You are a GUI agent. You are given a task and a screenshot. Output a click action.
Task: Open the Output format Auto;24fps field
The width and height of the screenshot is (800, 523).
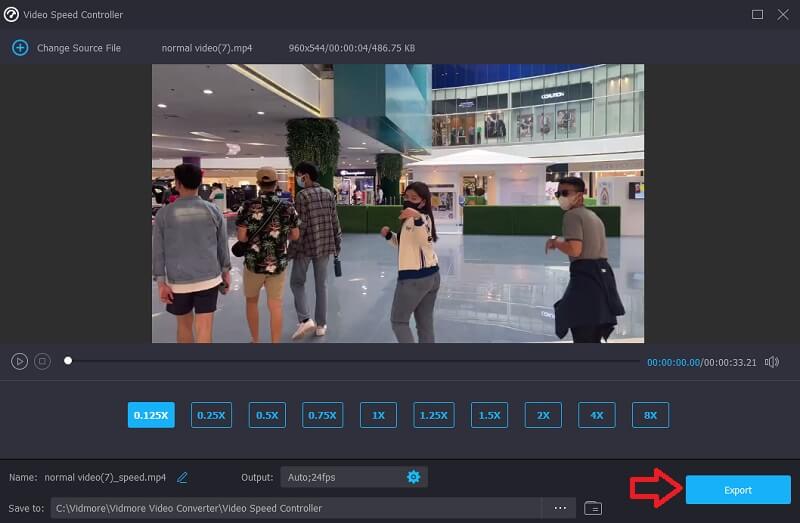tap(340, 477)
